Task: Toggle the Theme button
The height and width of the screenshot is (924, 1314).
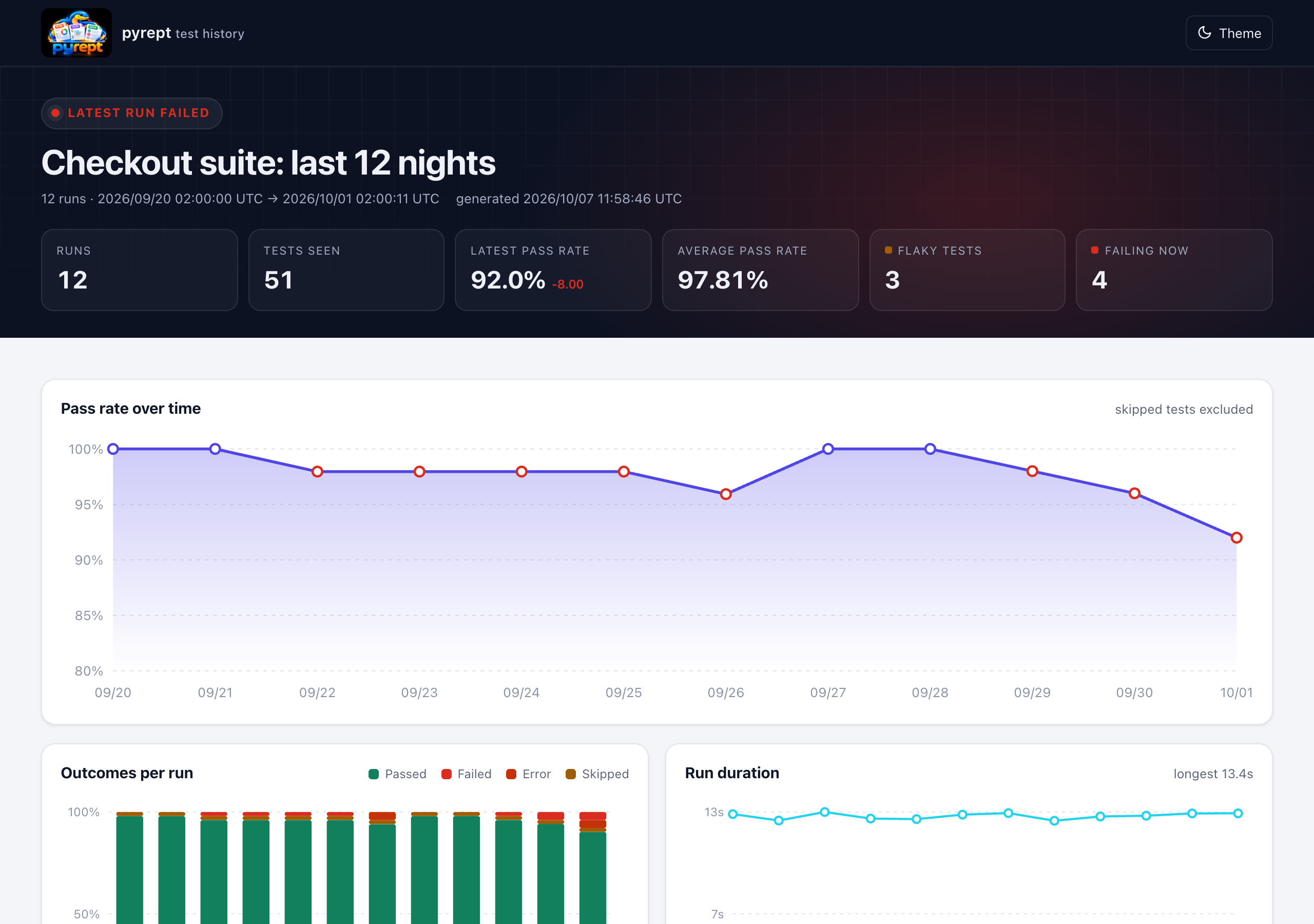Action: pyautogui.click(x=1229, y=33)
